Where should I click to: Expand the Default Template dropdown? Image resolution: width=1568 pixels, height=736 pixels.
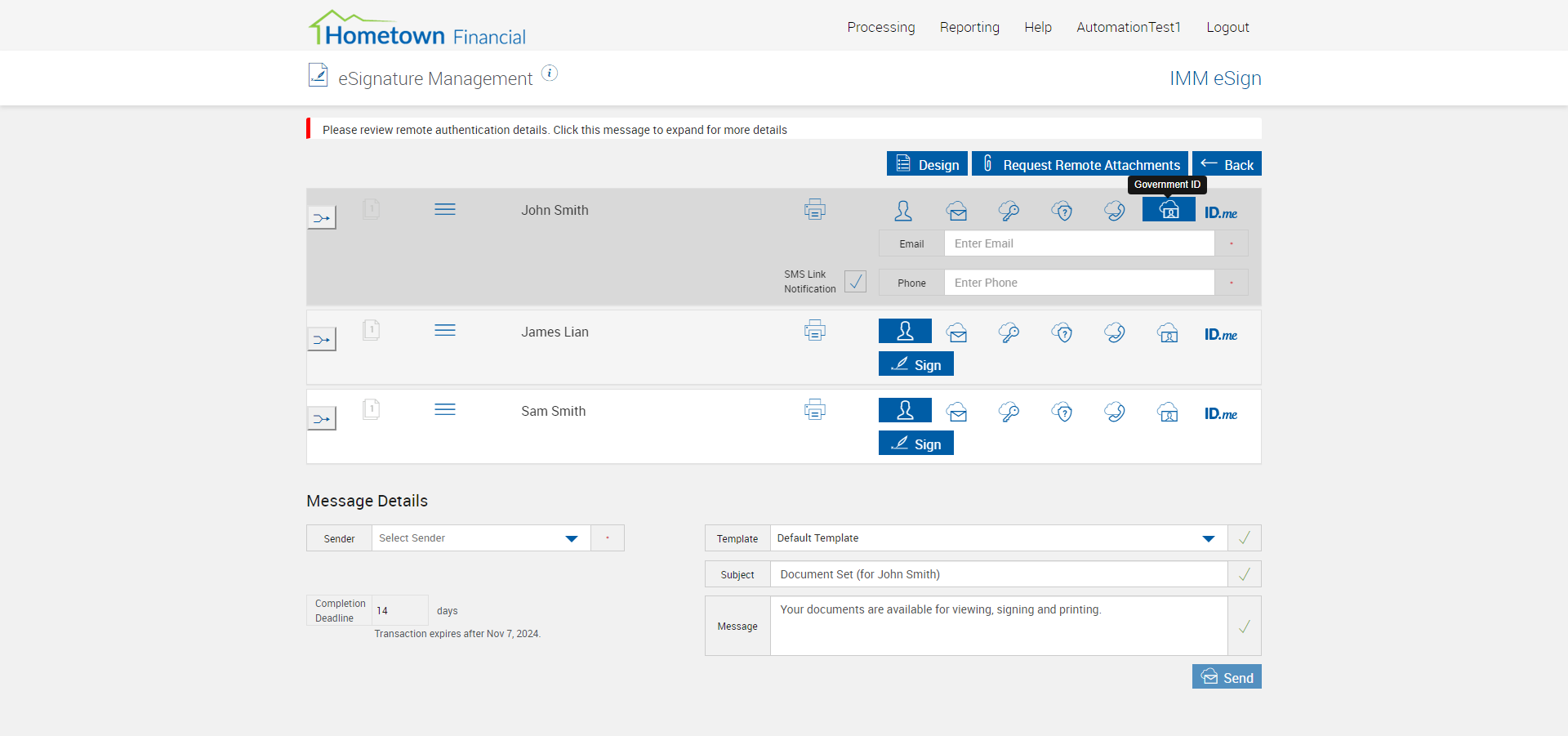pos(998,538)
